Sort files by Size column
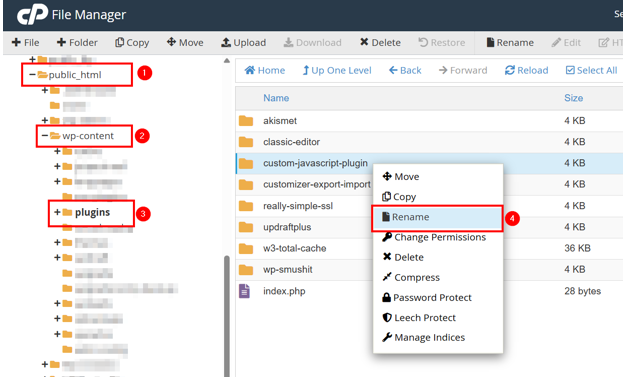The image size is (623, 377). tap(574, 98)
